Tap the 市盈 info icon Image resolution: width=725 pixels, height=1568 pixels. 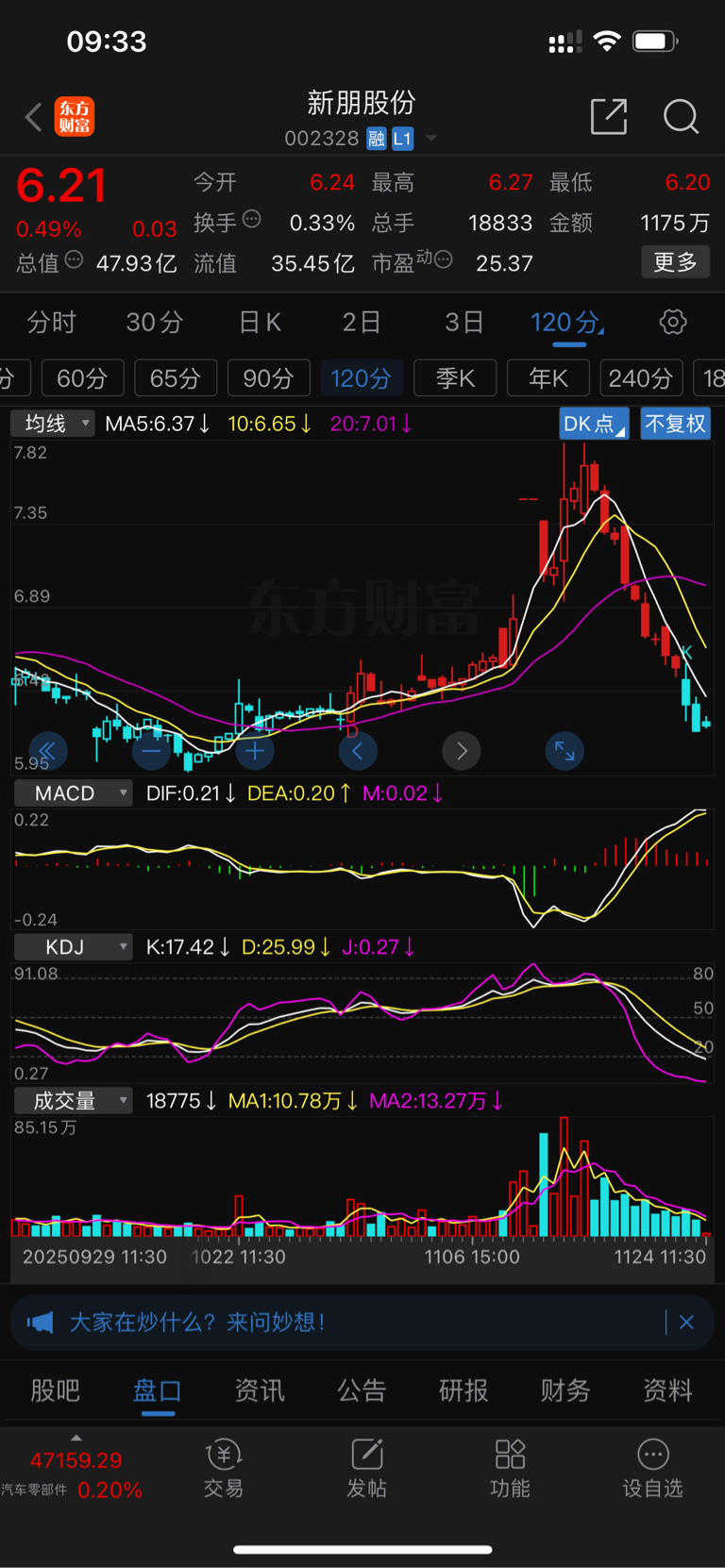point(443,259)
